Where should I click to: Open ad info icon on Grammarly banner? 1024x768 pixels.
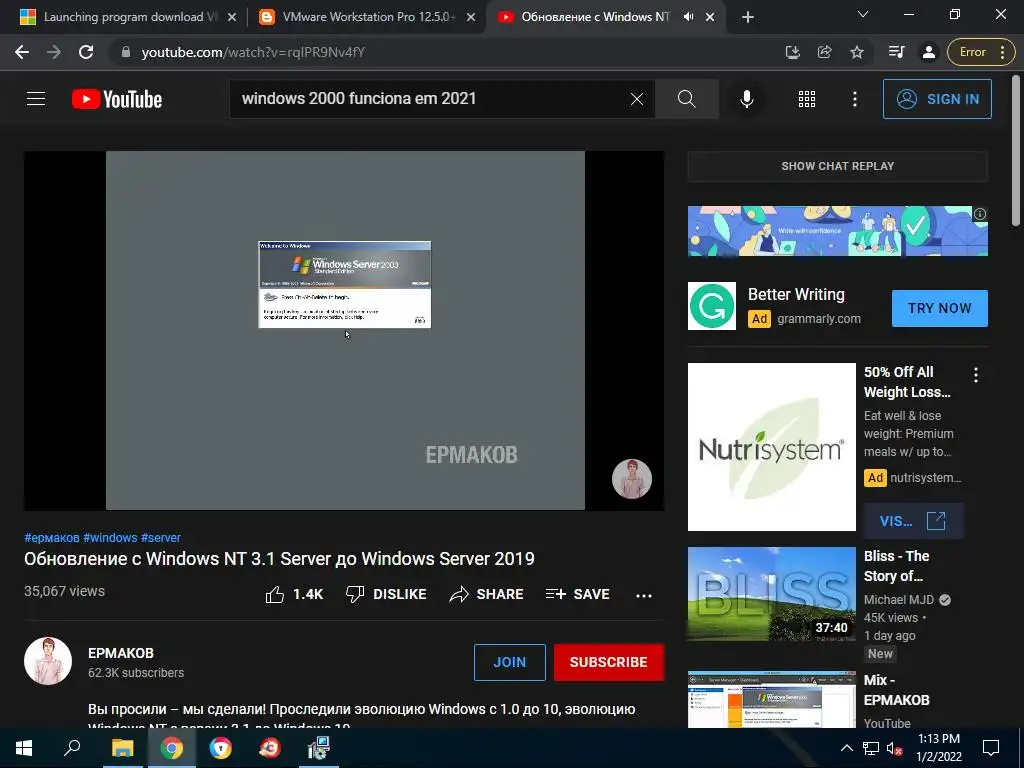coord(980,214)
